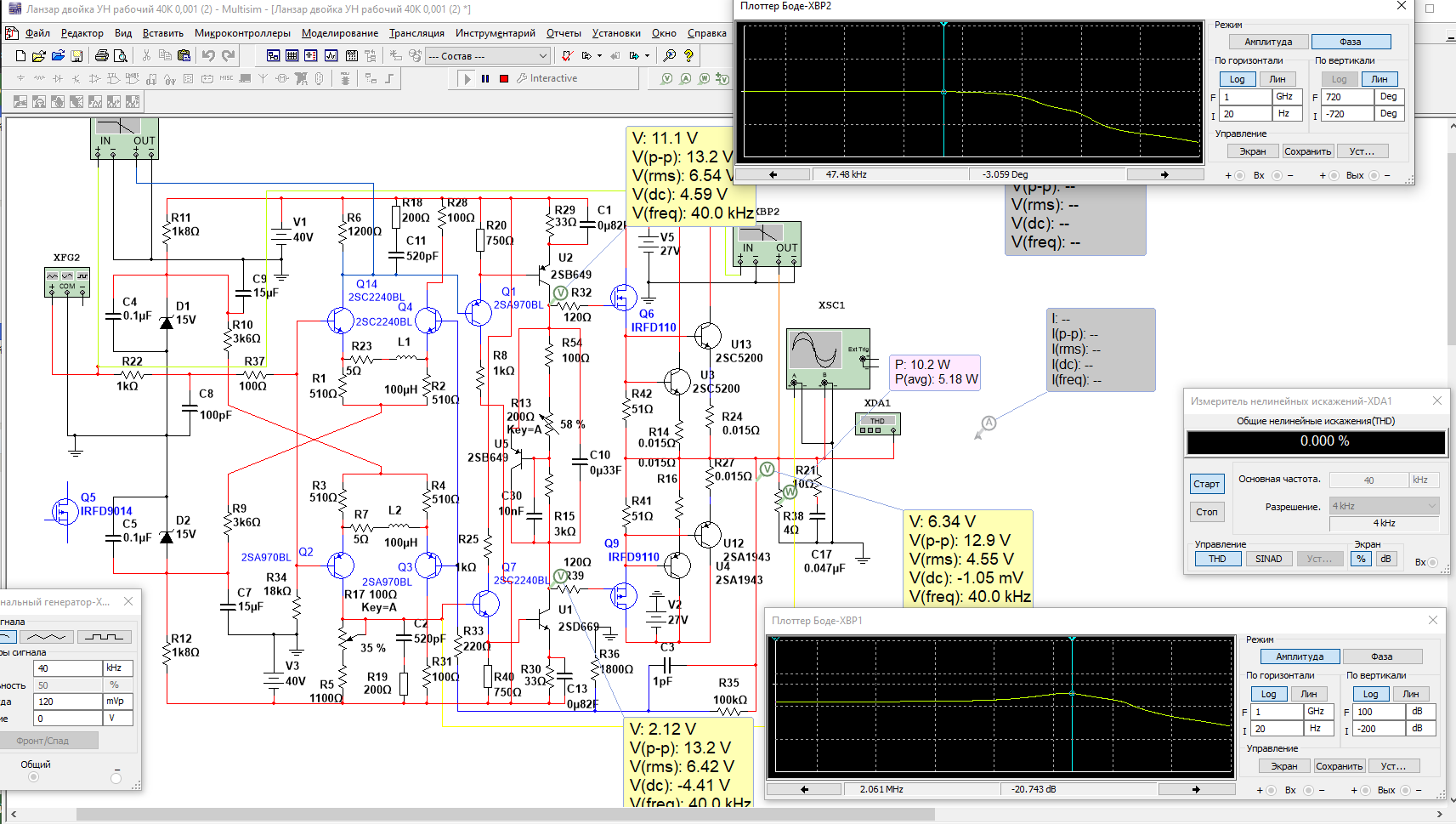
Task: Open the Состав dropdown list
Action: click(543, 56)
